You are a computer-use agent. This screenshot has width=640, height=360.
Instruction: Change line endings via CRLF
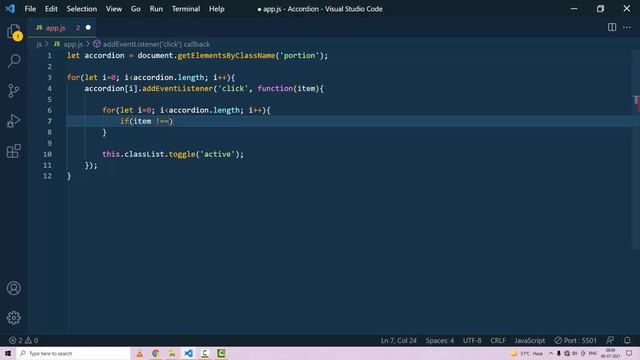pyautogui.click(x=498, y=340)
